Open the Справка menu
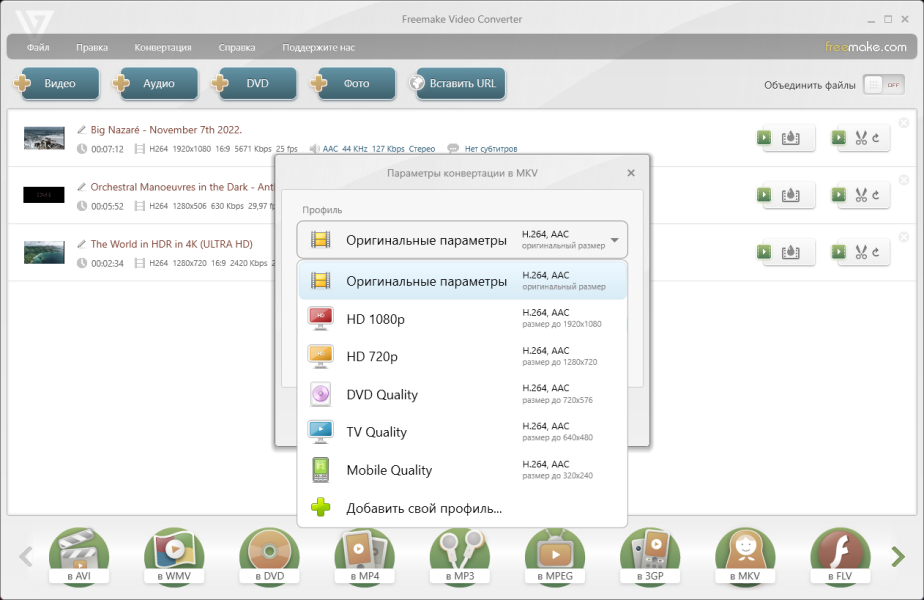 point(236,47)
